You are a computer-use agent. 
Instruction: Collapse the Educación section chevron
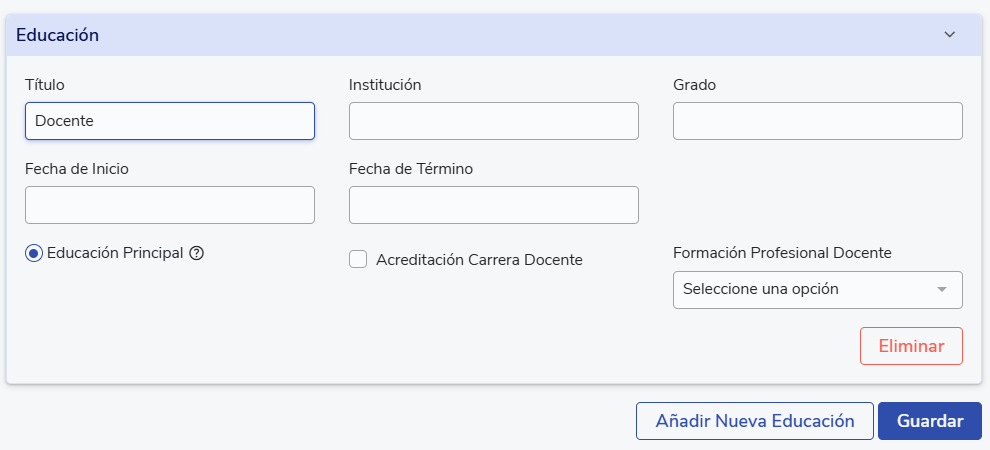tap(950, 35)
